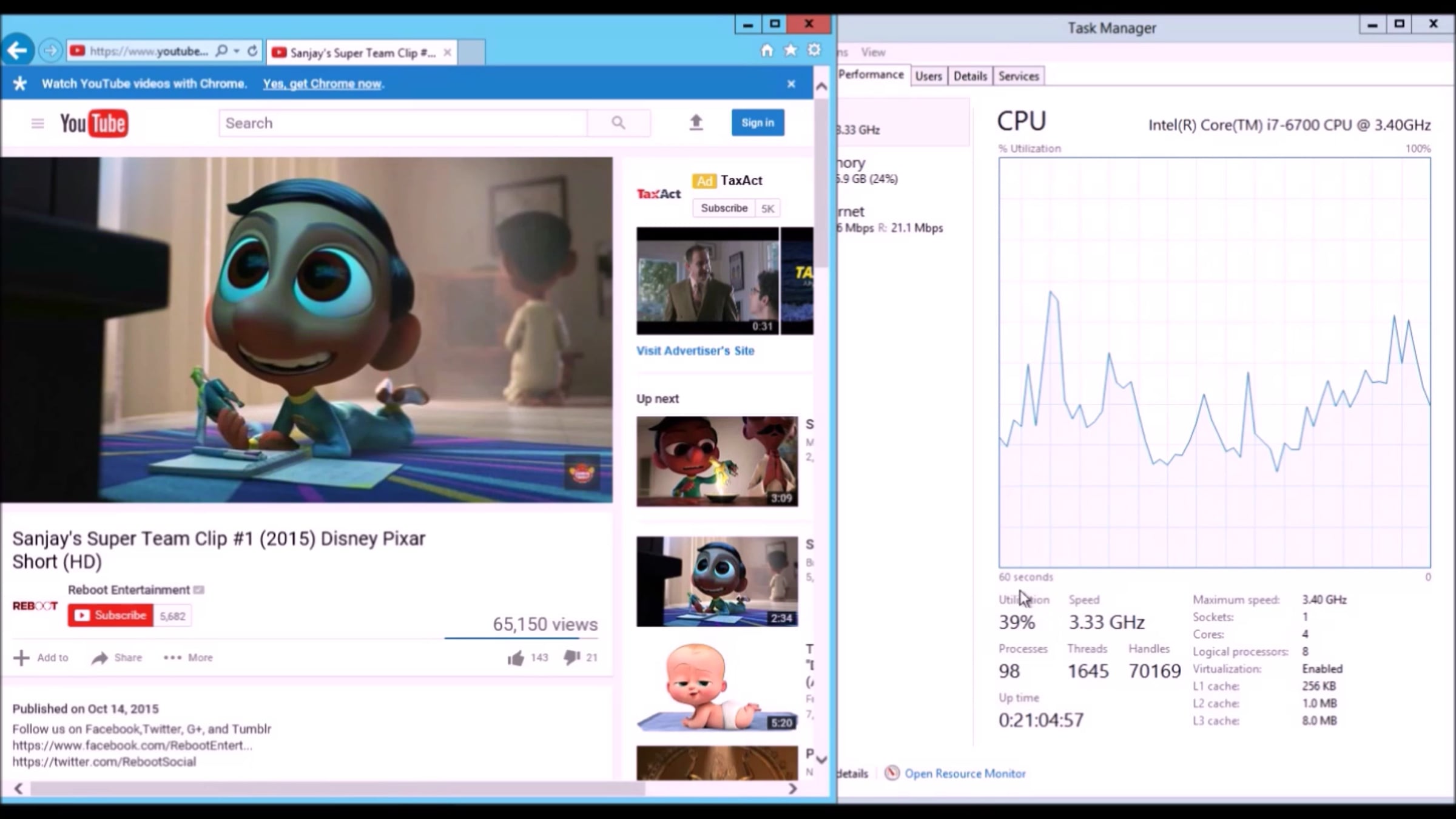This screenshot has width=1456, height=819.
Task: Dismiss the Chrome promotion banner
Action: click(791, 84)
